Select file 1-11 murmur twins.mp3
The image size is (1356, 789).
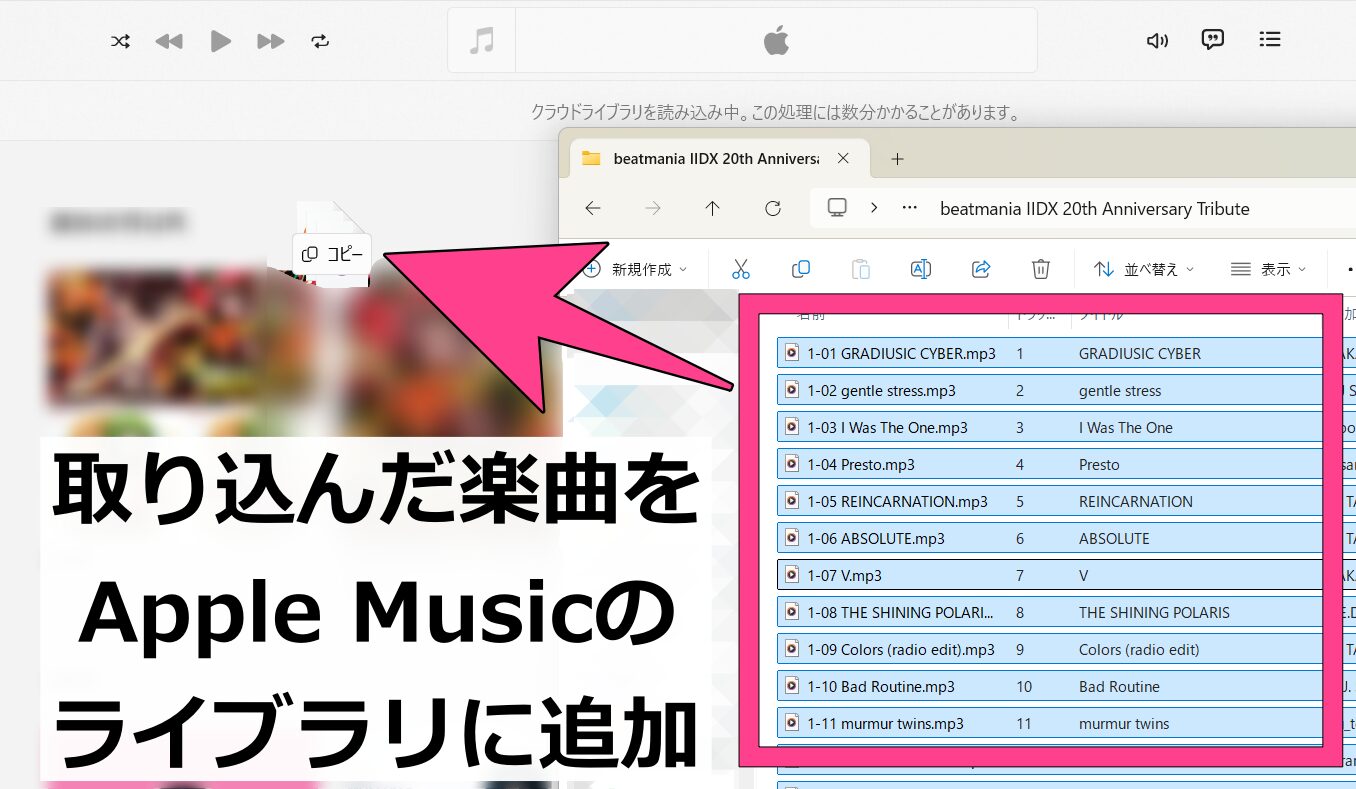[885, 723]
